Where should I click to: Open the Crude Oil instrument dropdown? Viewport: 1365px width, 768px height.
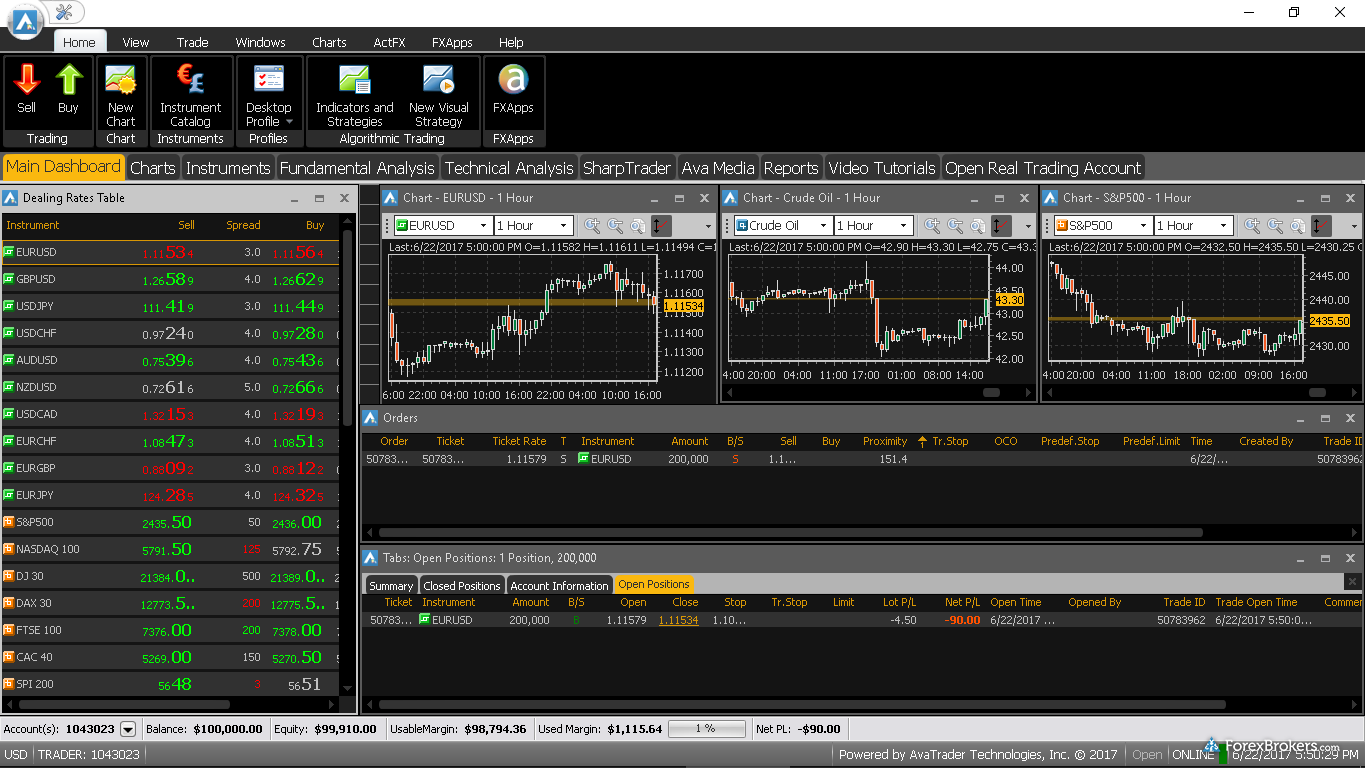click(x=823, y=226)
